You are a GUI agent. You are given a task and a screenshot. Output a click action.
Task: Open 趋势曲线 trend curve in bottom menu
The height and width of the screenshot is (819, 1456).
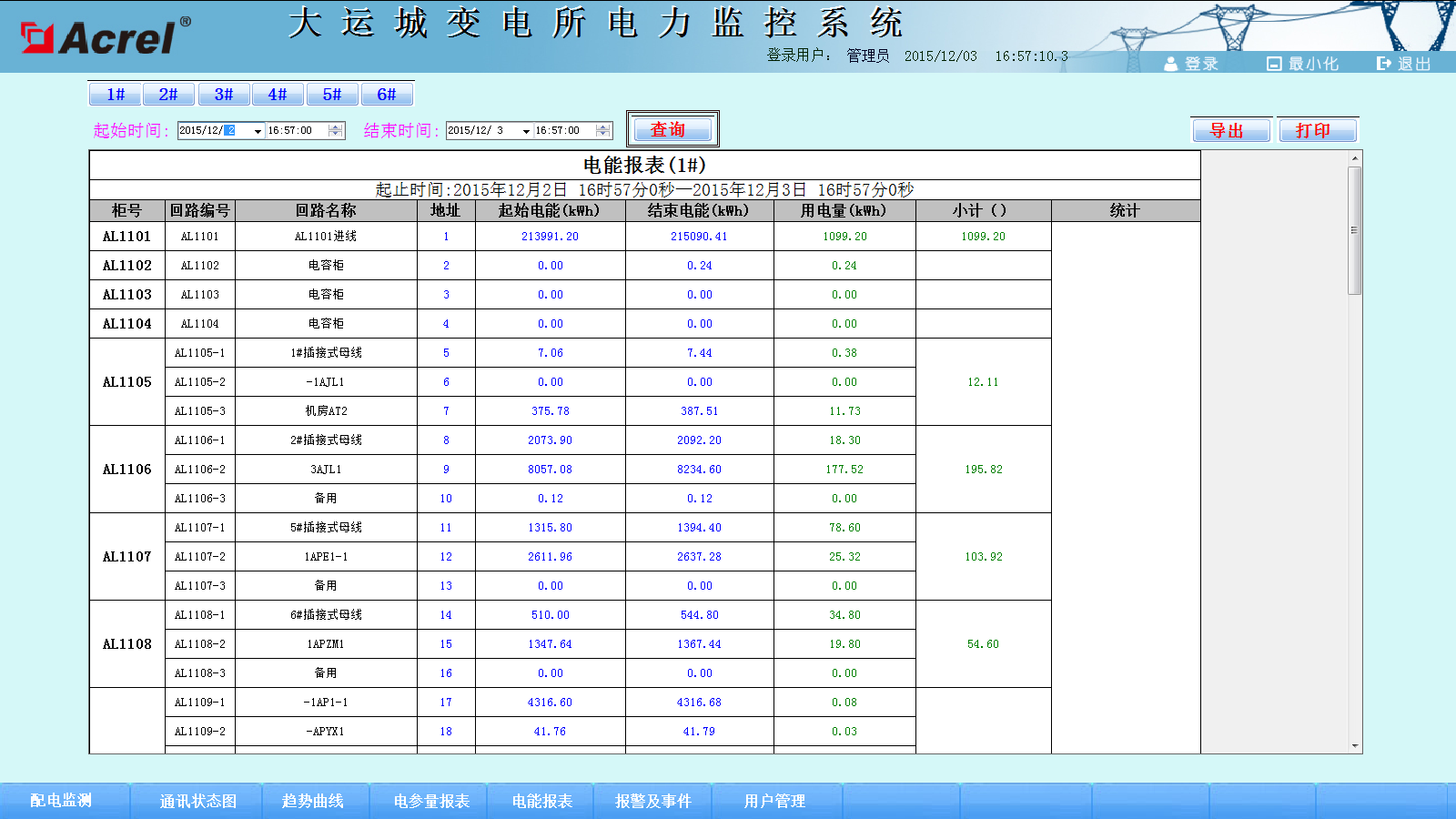[313, 801]
